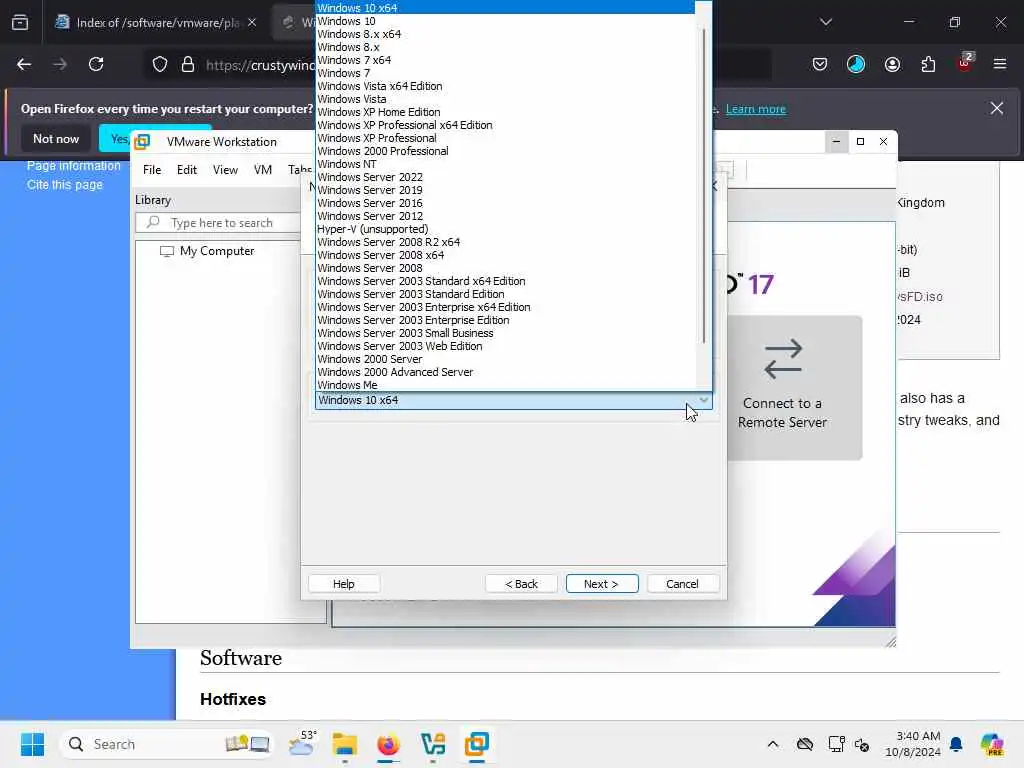This screenshot has width=1024, height=768.
Task: Pick Windows 8.x from the version list
Action: click(505, 47)
